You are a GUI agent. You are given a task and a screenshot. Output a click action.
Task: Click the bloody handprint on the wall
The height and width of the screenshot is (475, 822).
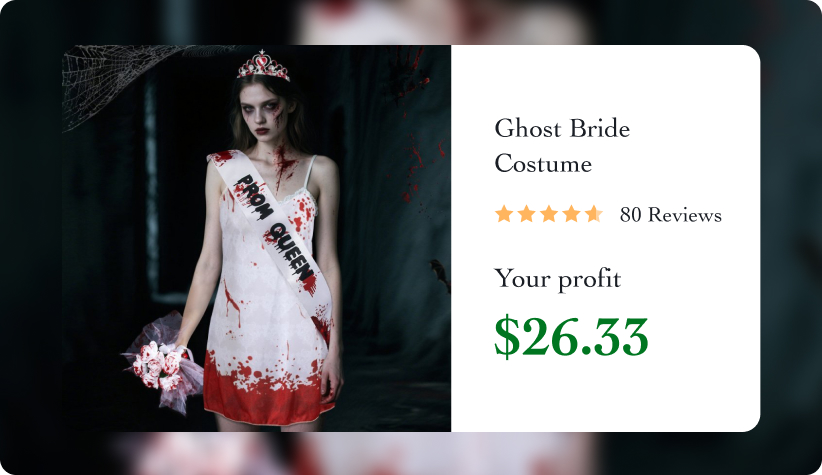[x=407, y=73]
